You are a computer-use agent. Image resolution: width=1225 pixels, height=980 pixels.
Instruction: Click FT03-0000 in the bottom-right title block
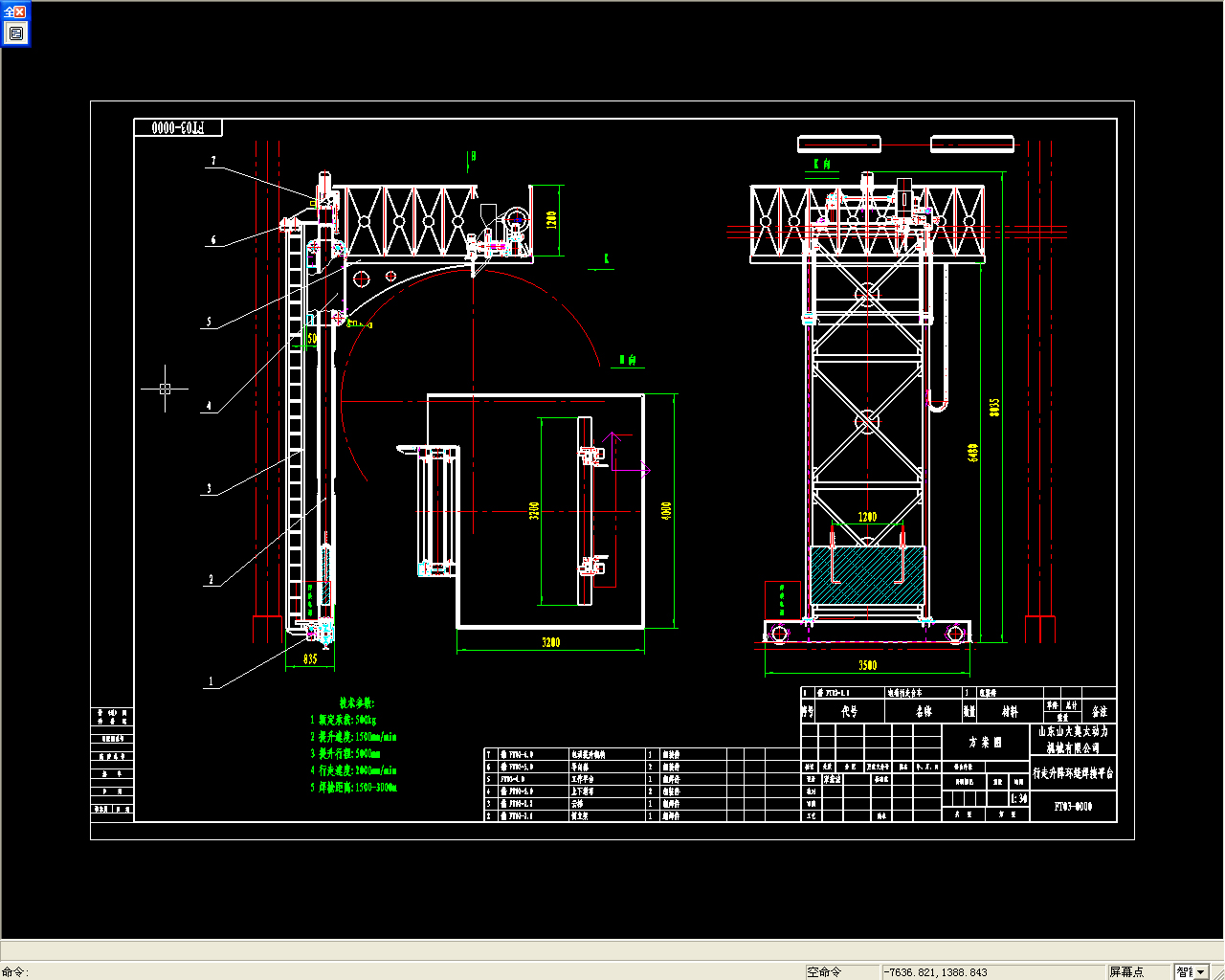click(x=1073, y=806)
